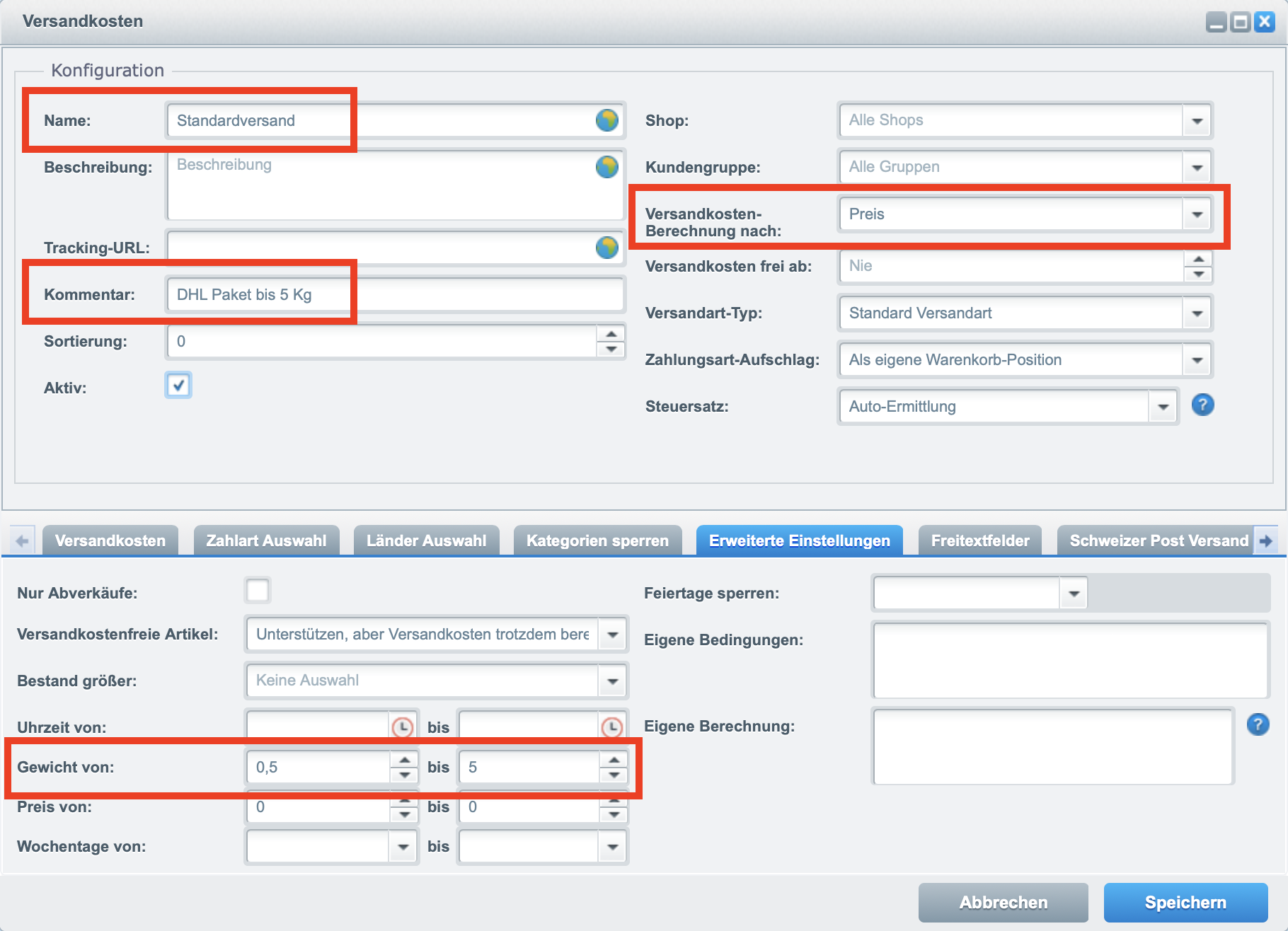The height and width of the screenshot is (931, 1288).
Task: Open time picker for Uhrzeit von
Action: click(x=402, y=727)
